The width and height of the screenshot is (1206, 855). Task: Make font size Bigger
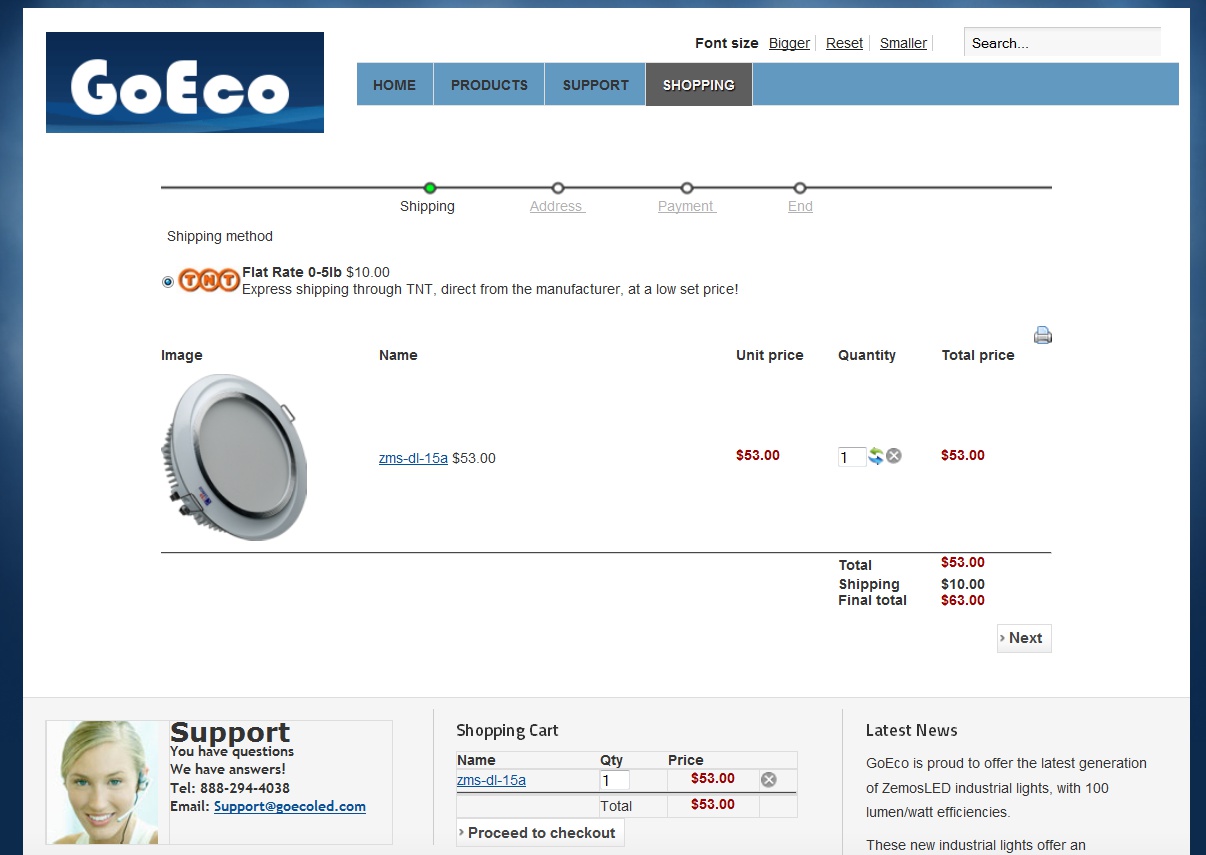pyautogui.click(x=789, y=43)
